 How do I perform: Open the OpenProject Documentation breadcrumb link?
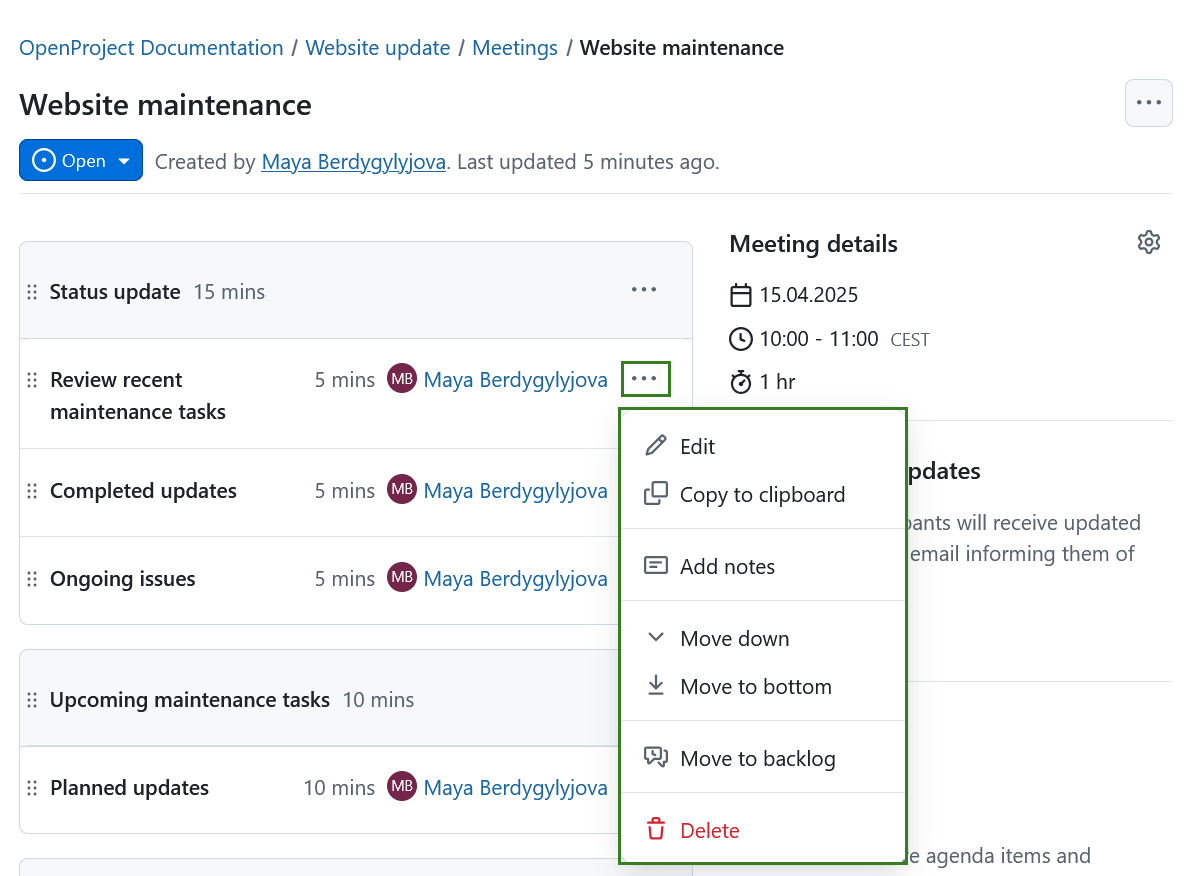click(151, 47)
